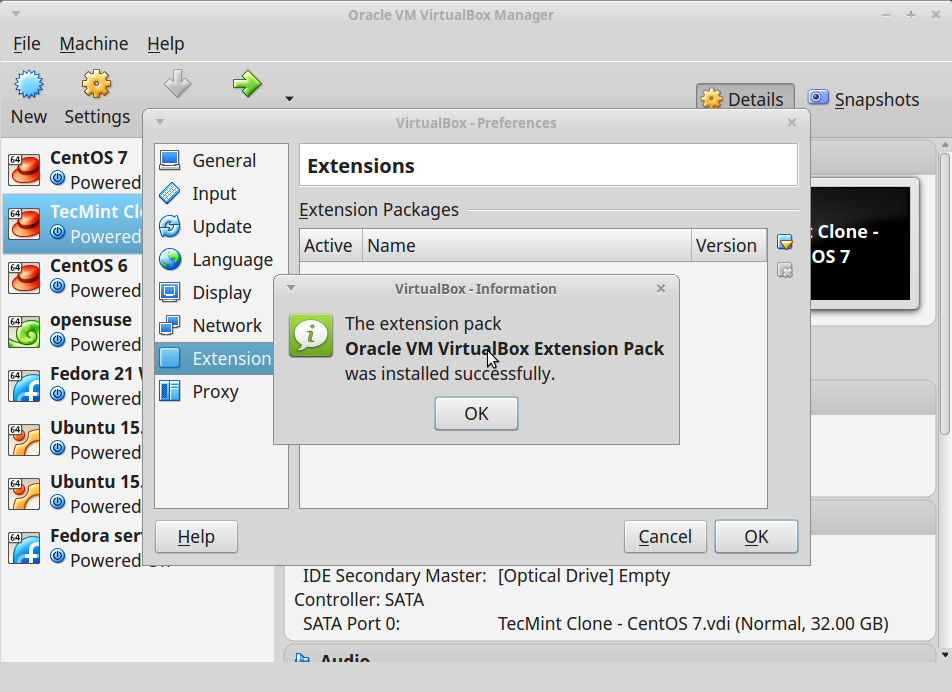Click OK in the Preferences dialog
This screenshot has height=692, width=952.
pos(756,537)
